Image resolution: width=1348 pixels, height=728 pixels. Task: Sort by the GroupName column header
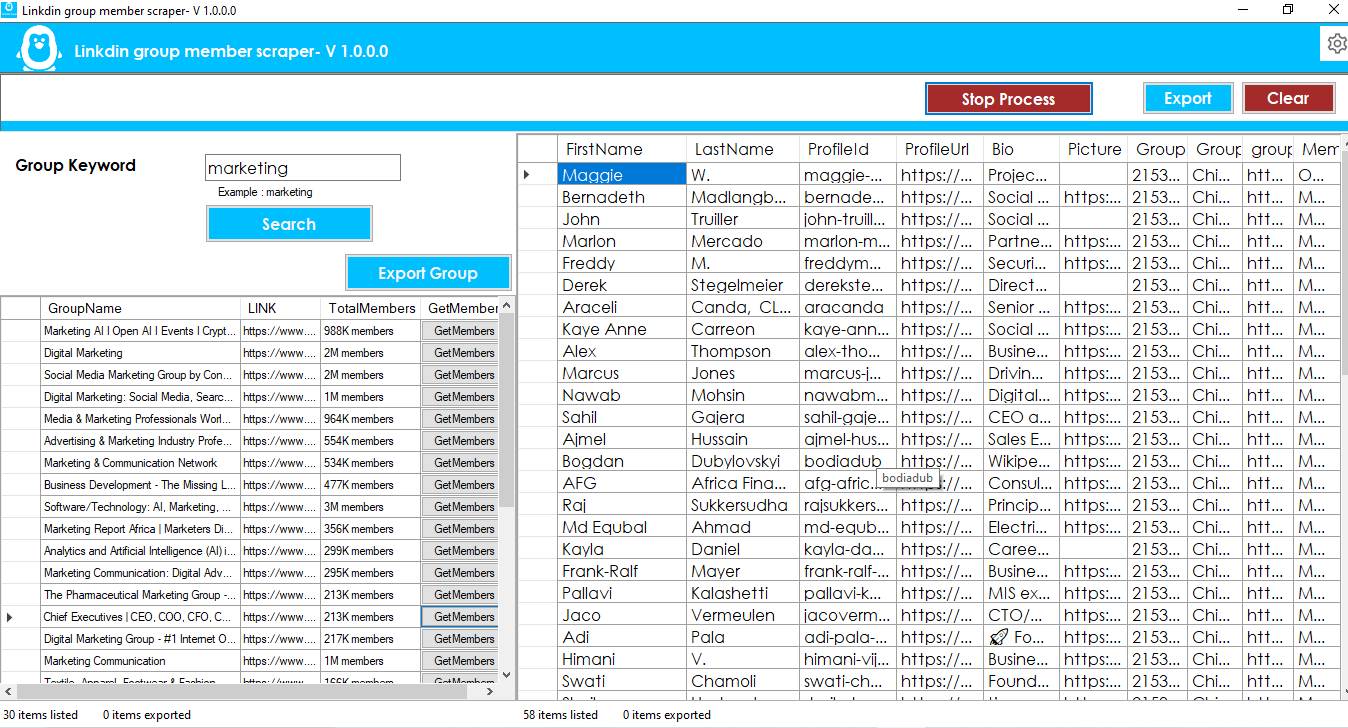pos(140,308)
